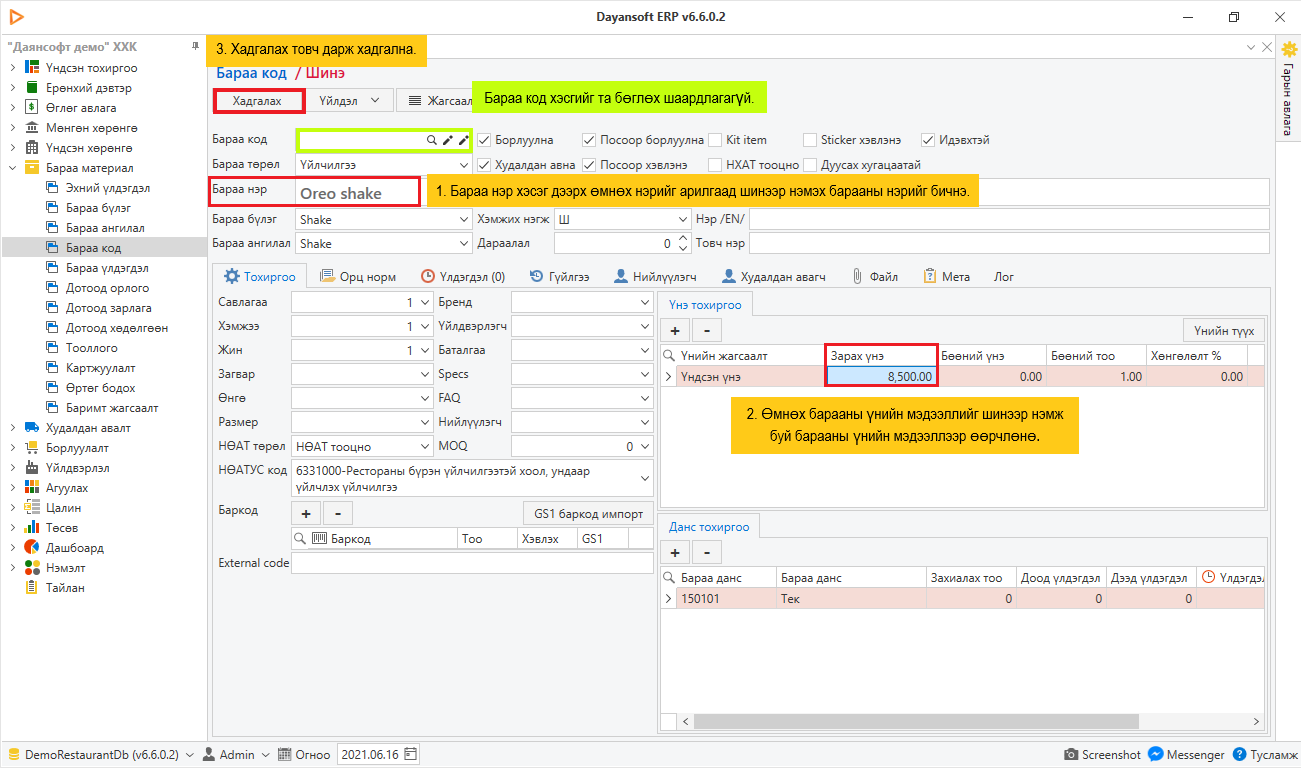The width and height of the screenshot is (1301, 768).
Task: Open Борлуулалт module
Action: coord(77,448)
